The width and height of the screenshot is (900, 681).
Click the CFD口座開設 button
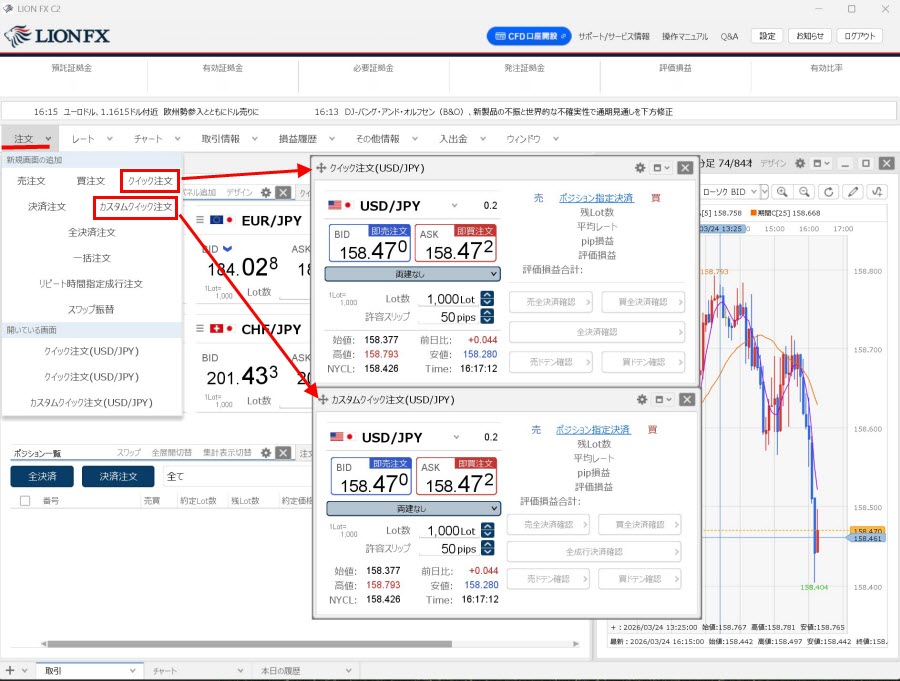[x=529, y=36]
